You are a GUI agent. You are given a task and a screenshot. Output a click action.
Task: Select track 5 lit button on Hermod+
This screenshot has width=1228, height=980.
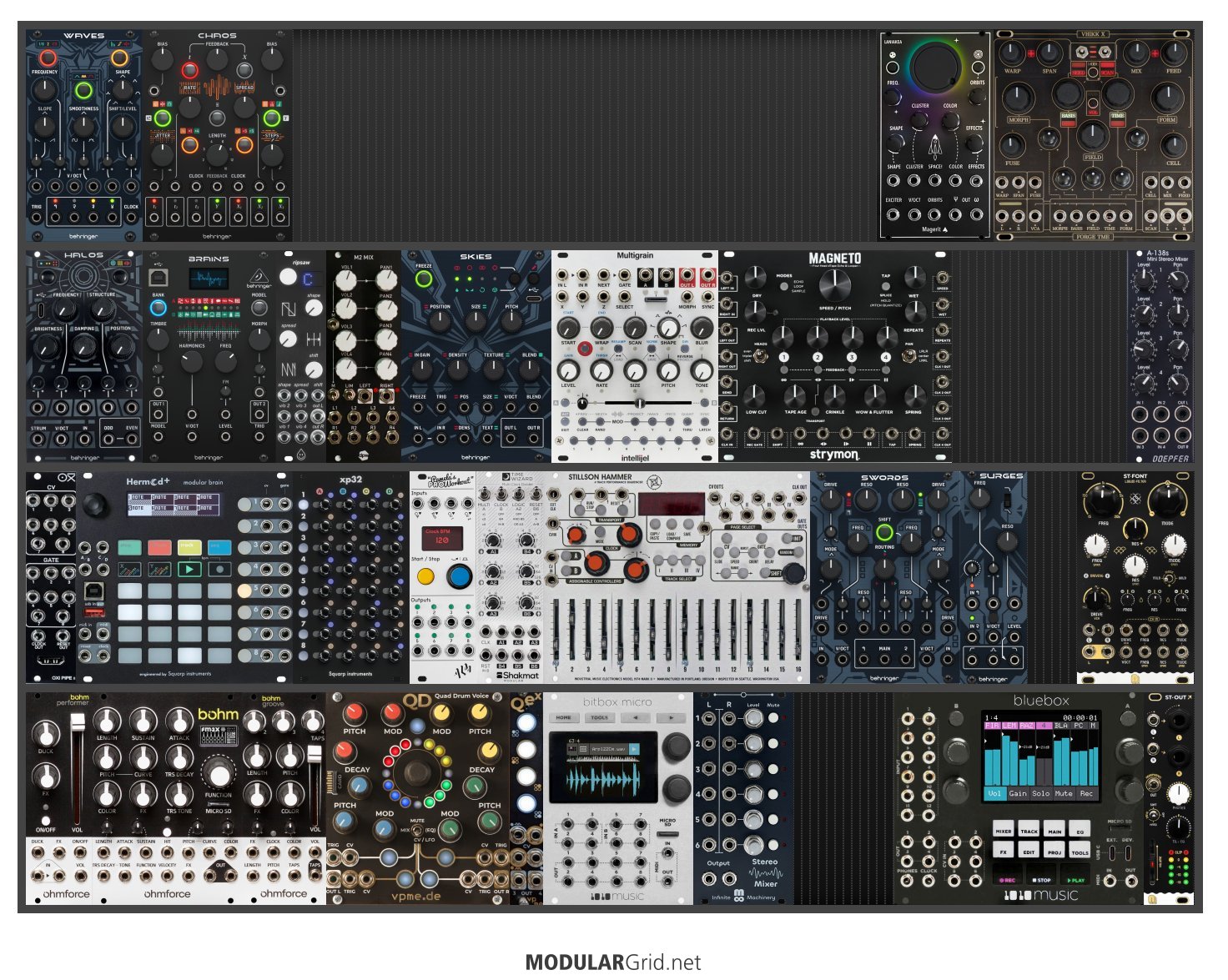point(244,590)
